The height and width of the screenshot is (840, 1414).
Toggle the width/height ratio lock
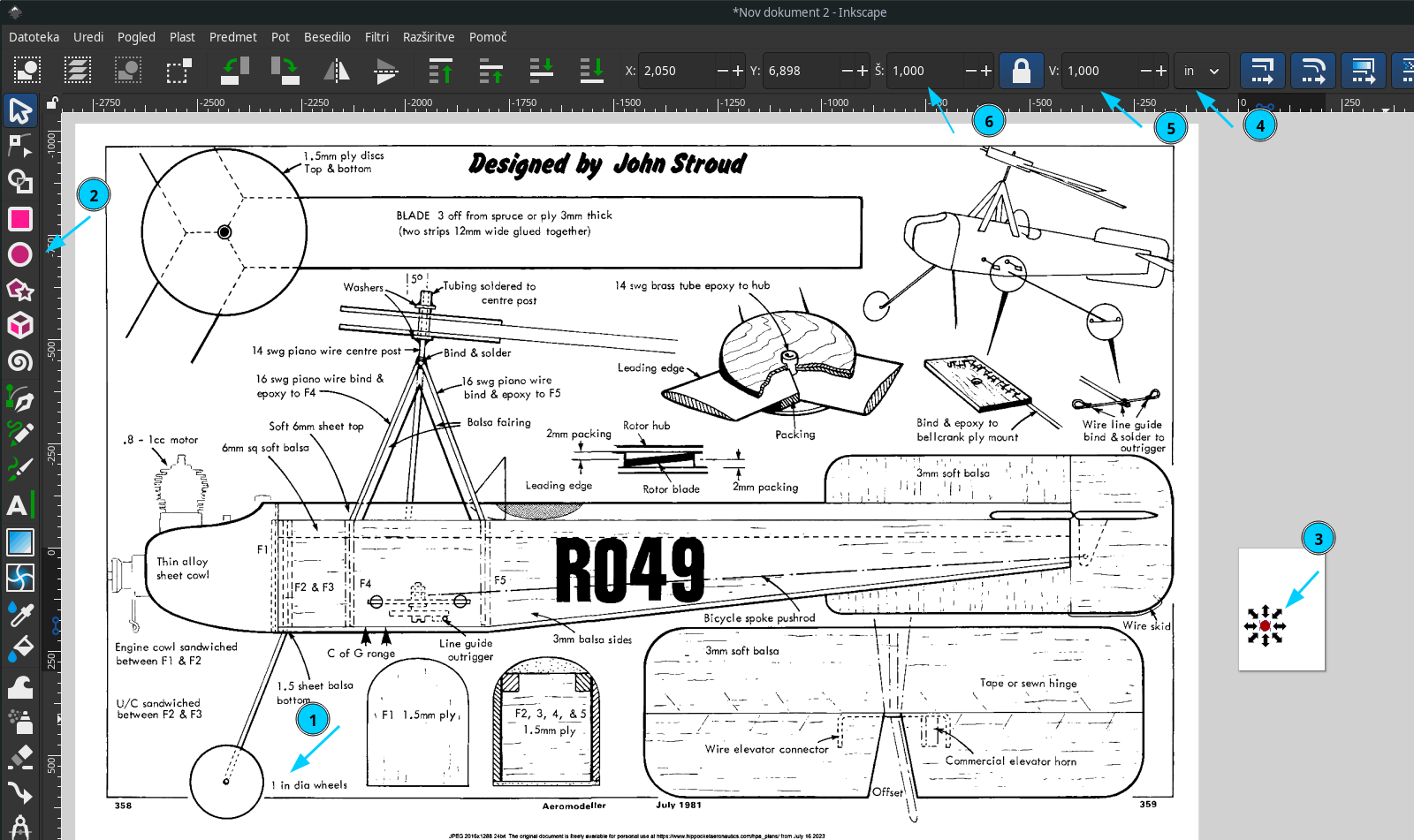(x=1021, y=71)
